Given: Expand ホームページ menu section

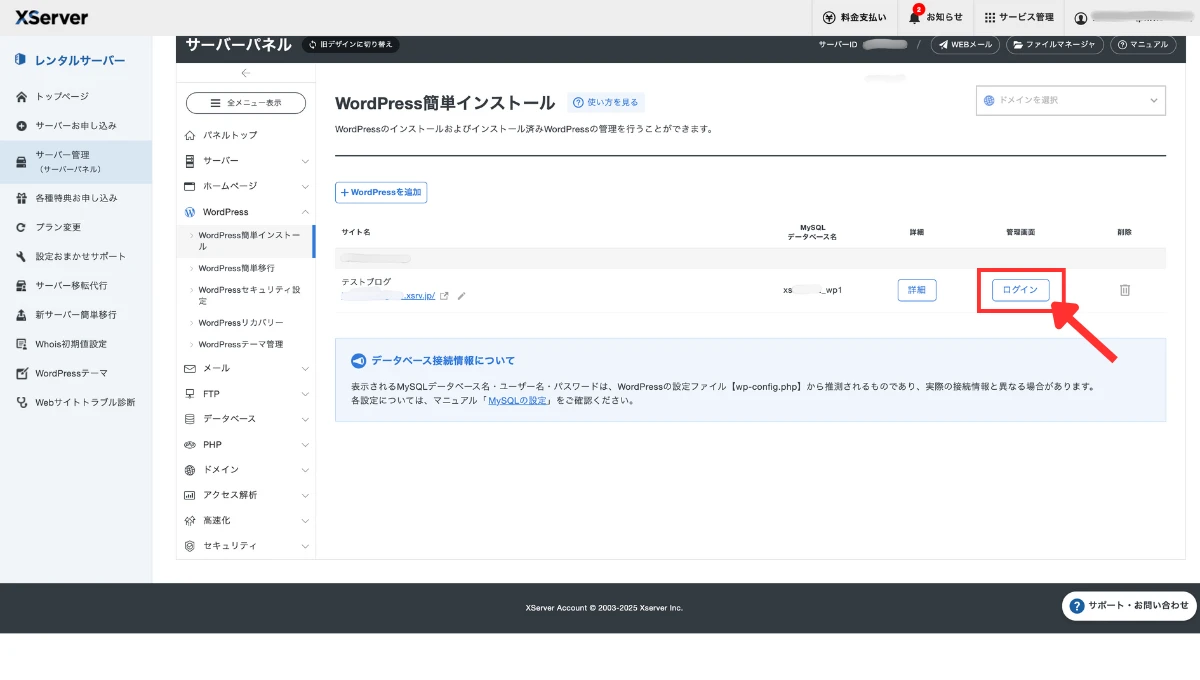Looking at the screenshot, I should pyautogui.click(x=246, y=186).
